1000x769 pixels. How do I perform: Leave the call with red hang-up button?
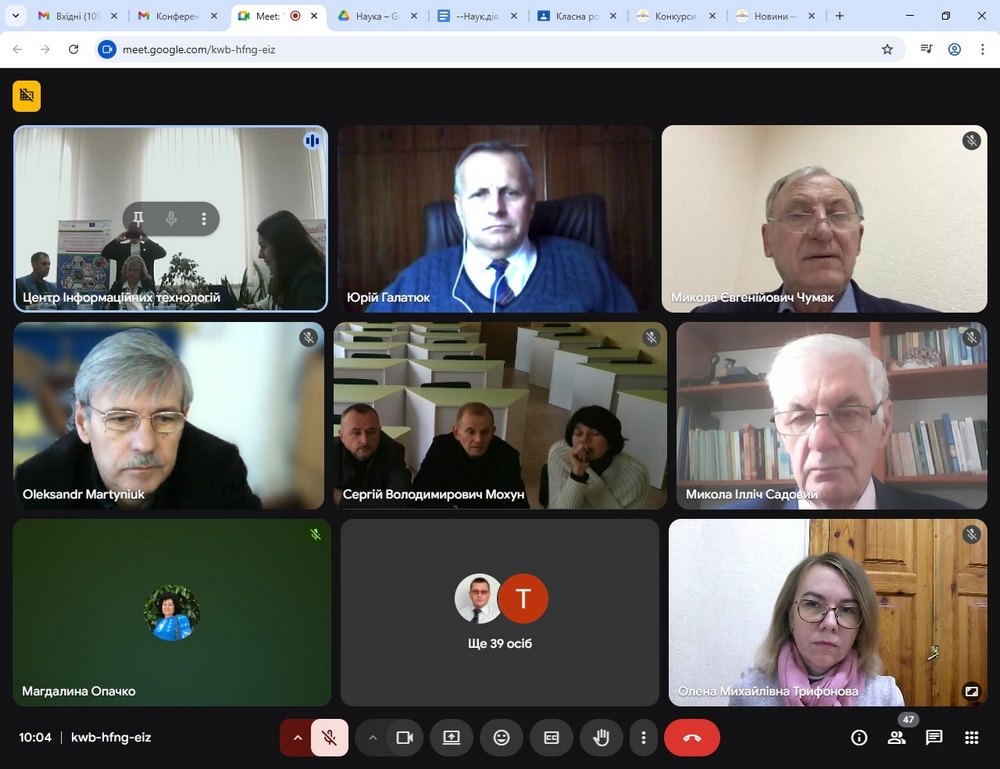point(691,738)
